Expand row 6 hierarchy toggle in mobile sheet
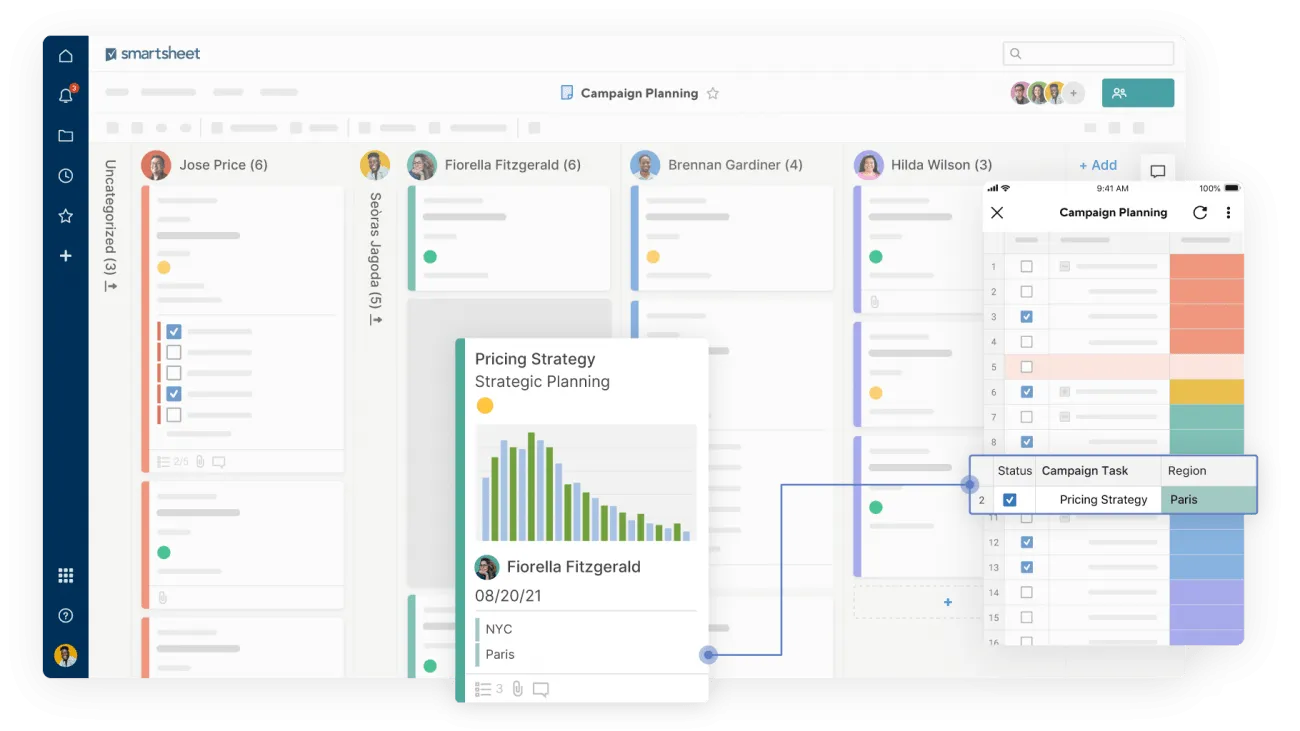 [x=1064, y=392]
